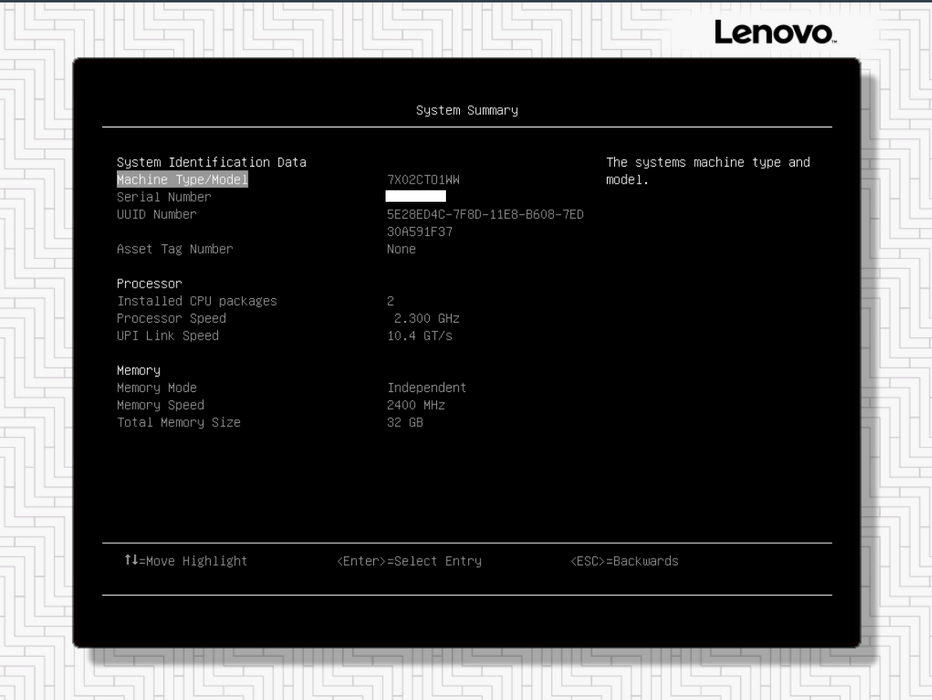Click the Memory Mode label
The image size is (932, 700).
(156, 387)
